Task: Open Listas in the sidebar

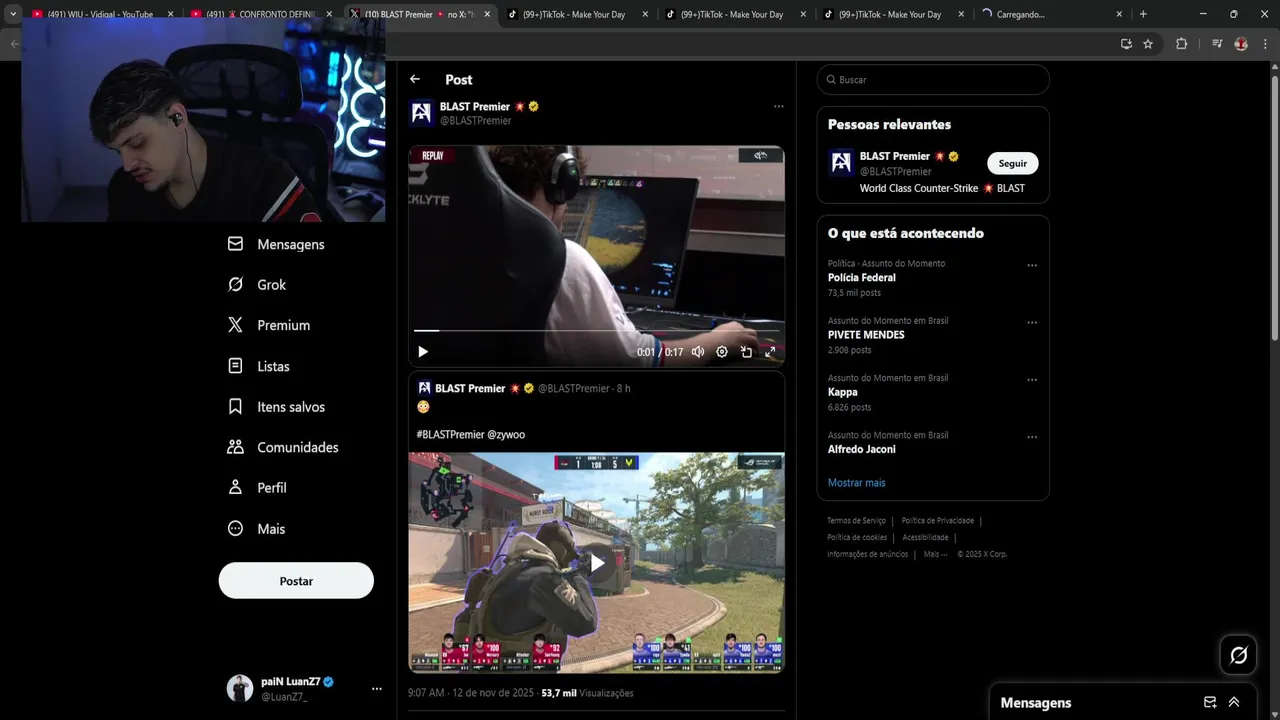Action: [258, 366]
